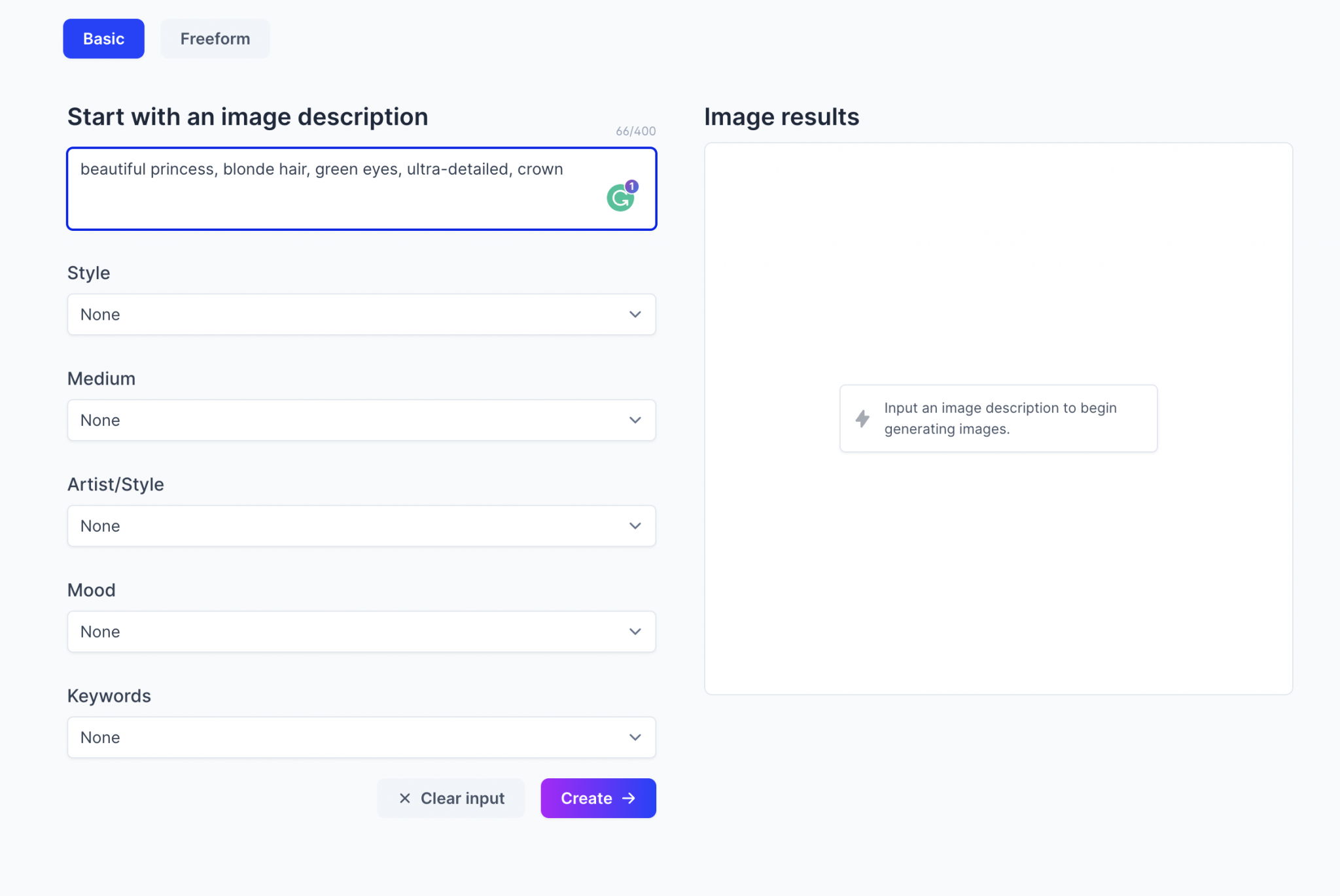Open the Mood dropdown menu

361,632
